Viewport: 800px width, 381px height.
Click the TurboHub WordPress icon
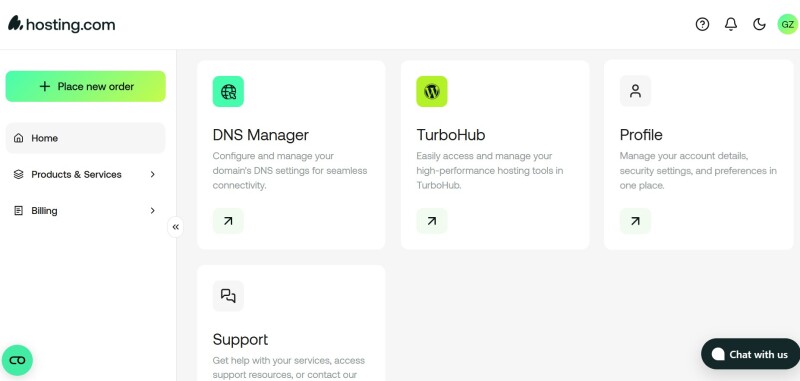[432, 91]
